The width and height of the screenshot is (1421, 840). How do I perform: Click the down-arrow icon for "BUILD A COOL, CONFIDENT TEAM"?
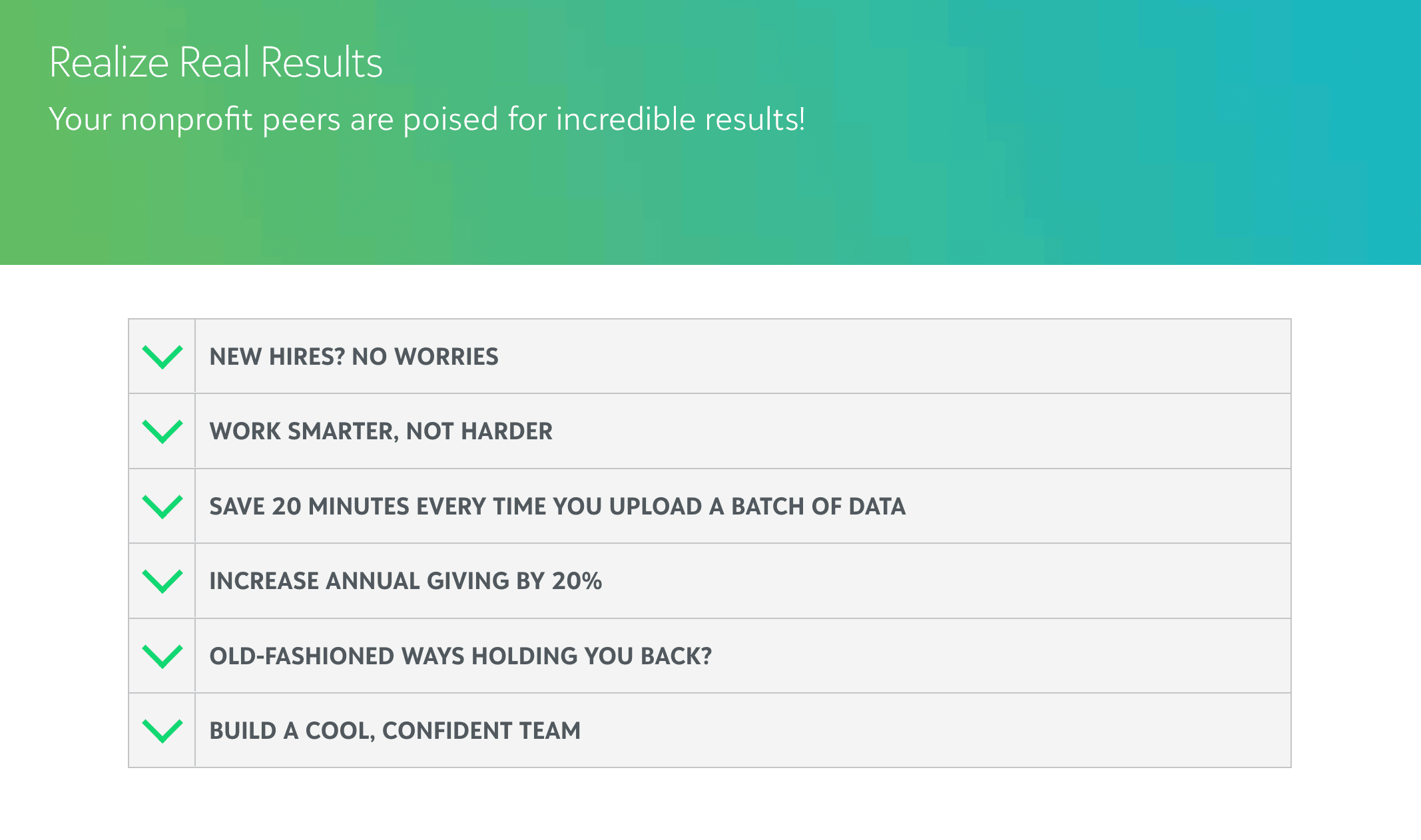click(161, 730)
